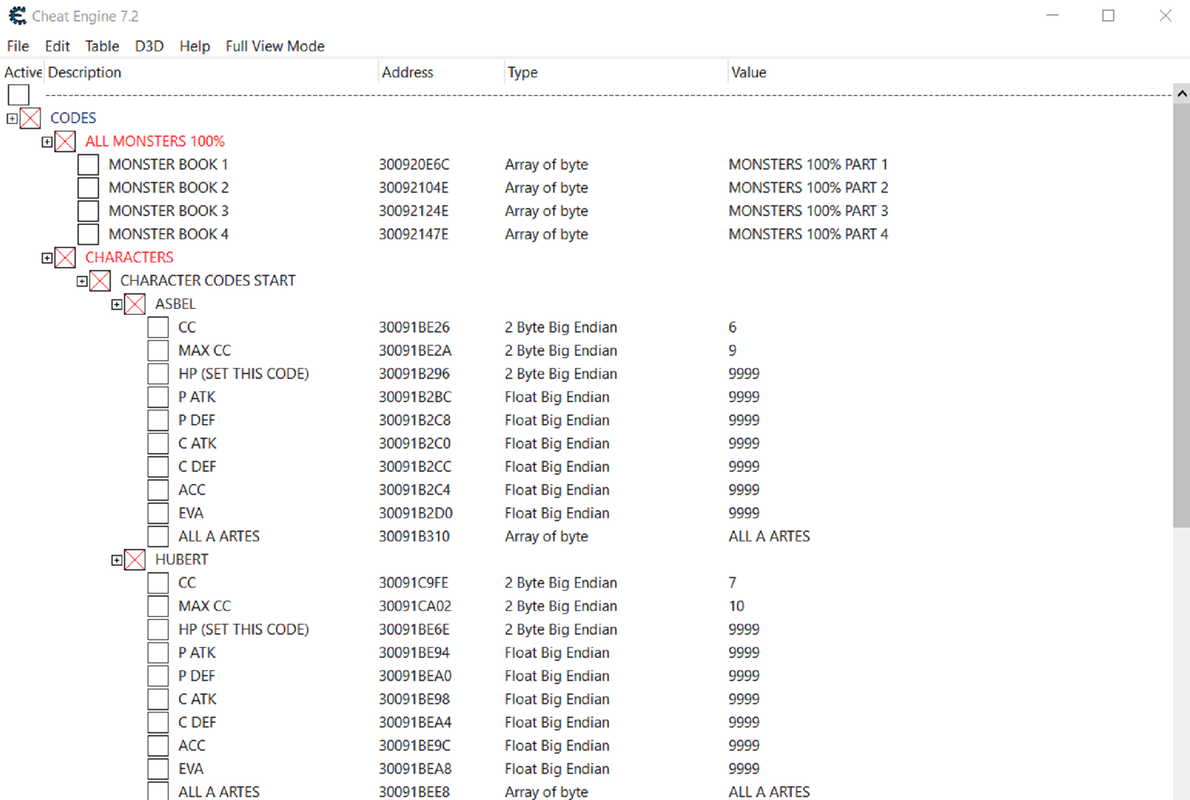Toggle CHARACTER CODES START active box
This screenshot has width=1190, height=800.
[100, 281]
